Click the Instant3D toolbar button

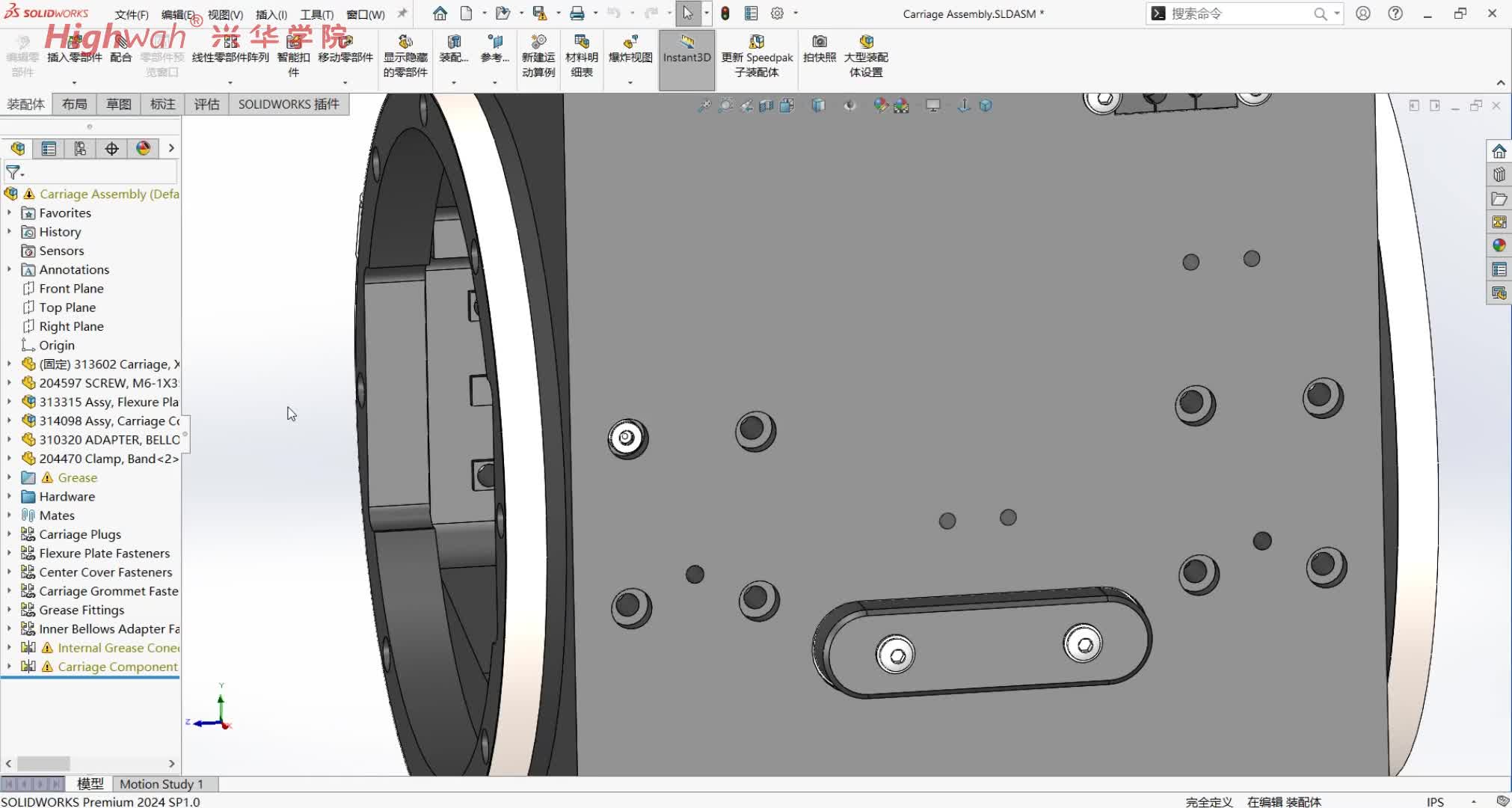coord(686,49)
